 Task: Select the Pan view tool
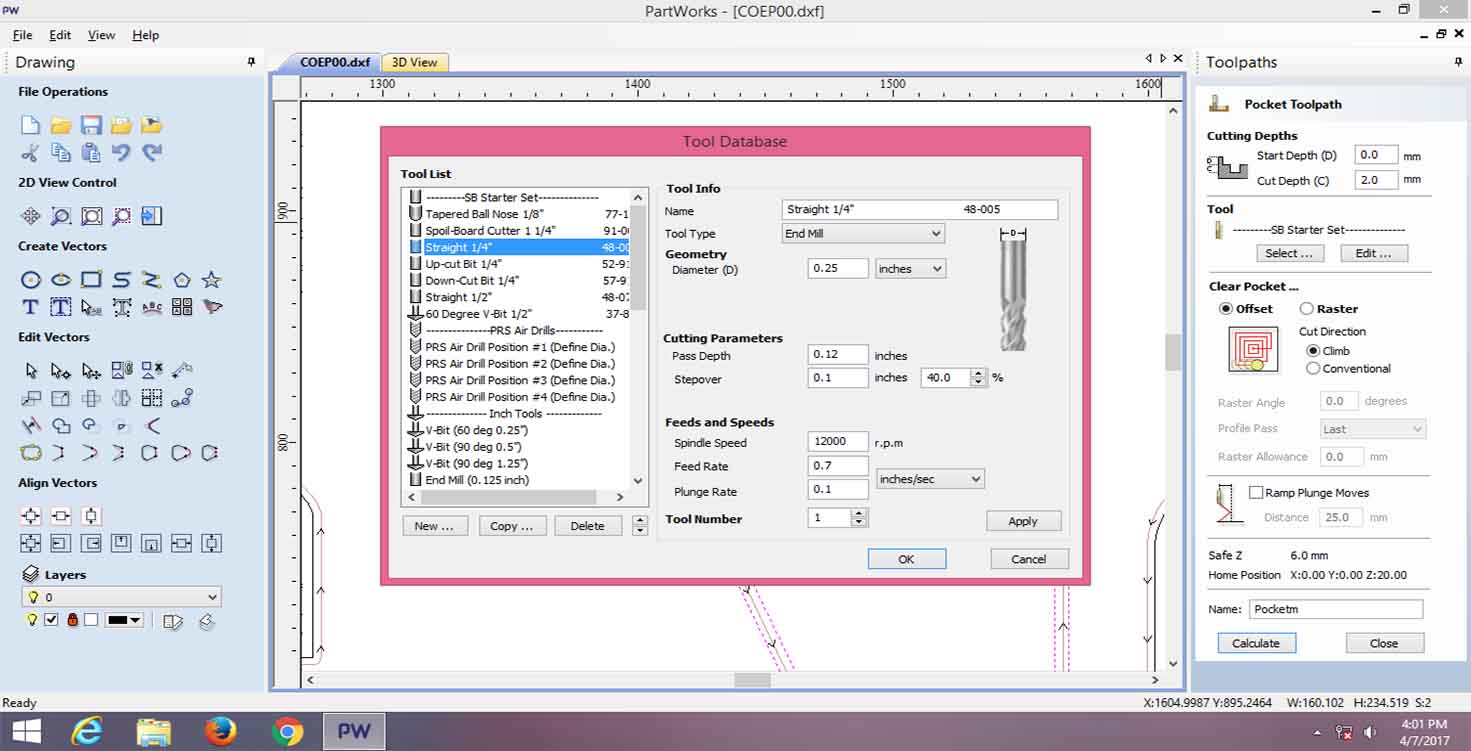[31, 216]
